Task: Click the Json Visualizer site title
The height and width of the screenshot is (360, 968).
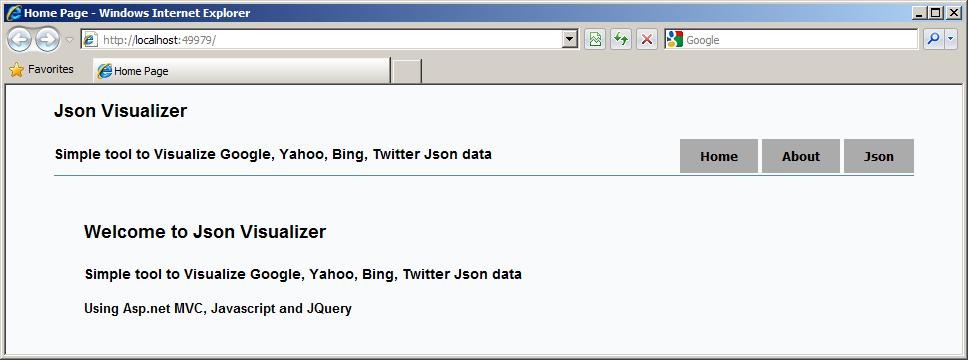Action: tap(120, 111)
